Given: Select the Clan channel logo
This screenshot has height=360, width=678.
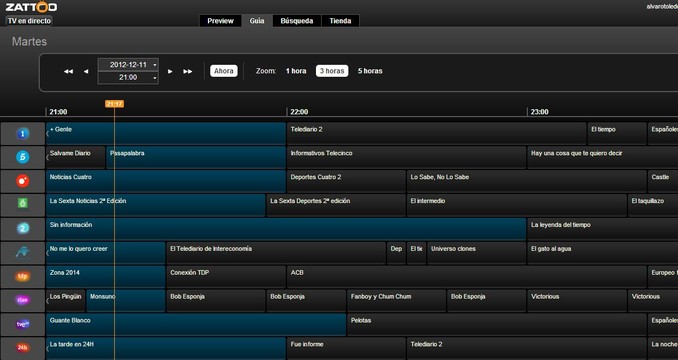Looking at the screenshot, I should 23,300.
